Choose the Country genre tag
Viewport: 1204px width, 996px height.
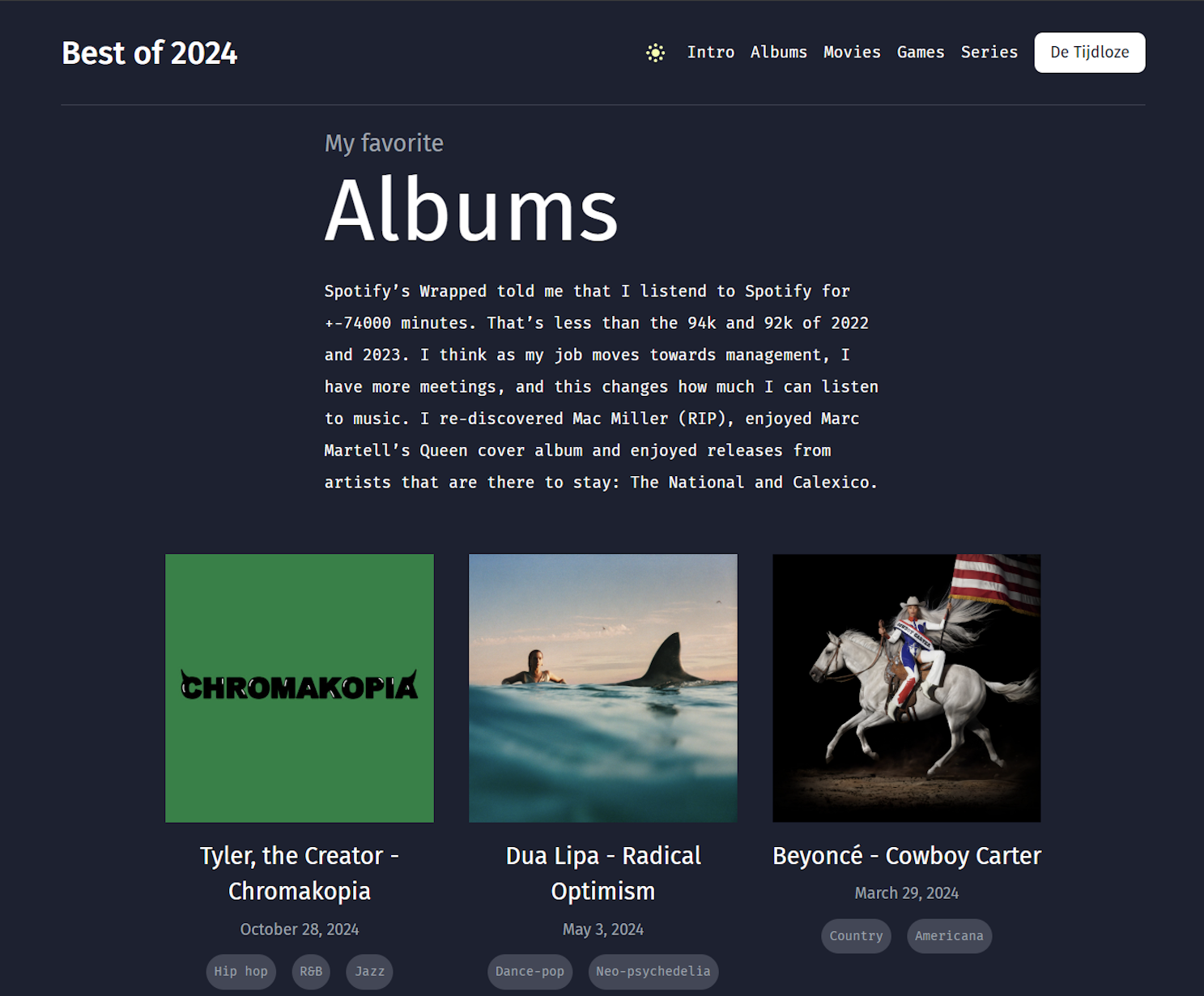tap(856, 935)
